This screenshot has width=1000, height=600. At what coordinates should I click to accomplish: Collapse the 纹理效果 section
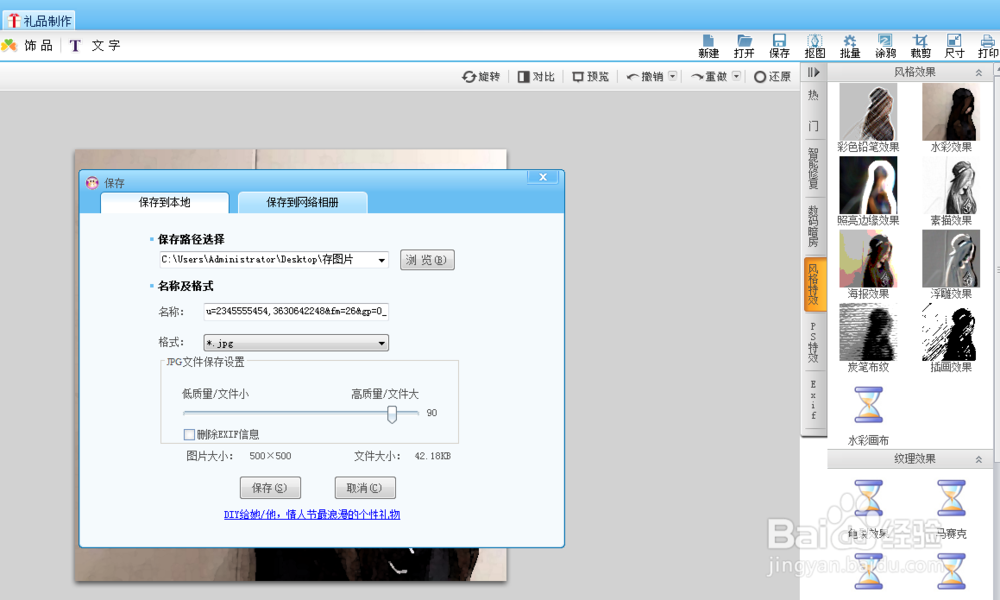pos(978,459)
